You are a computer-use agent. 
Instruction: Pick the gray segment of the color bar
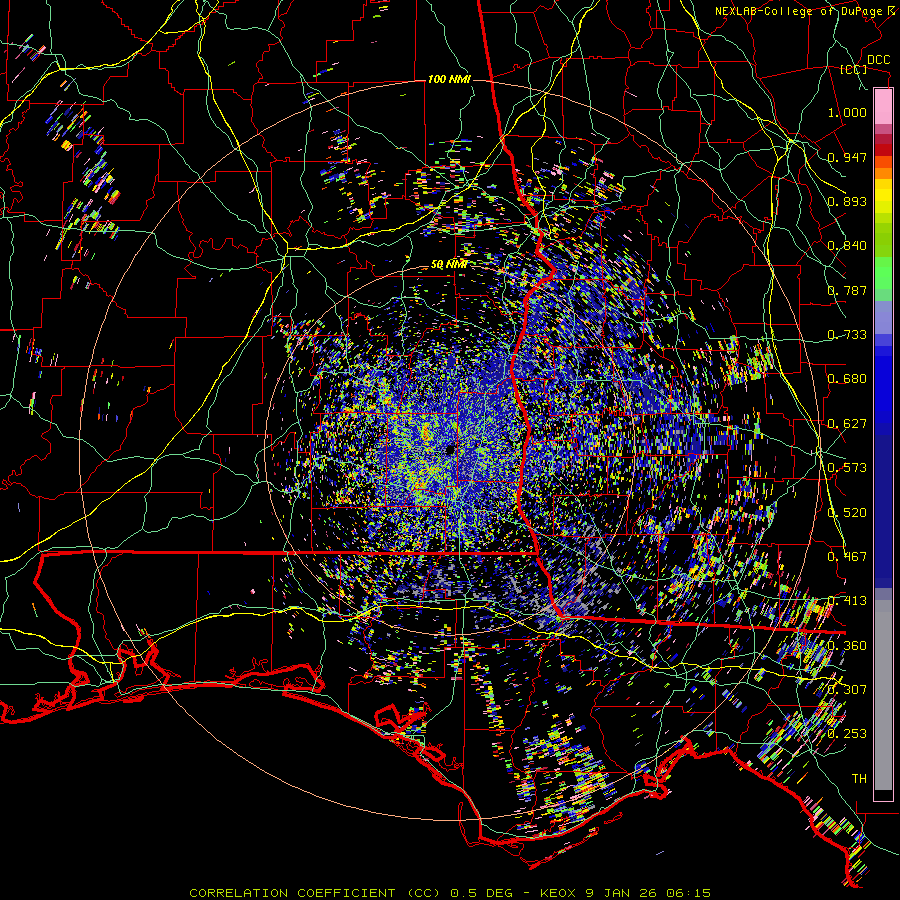click(x=883, y=695)
